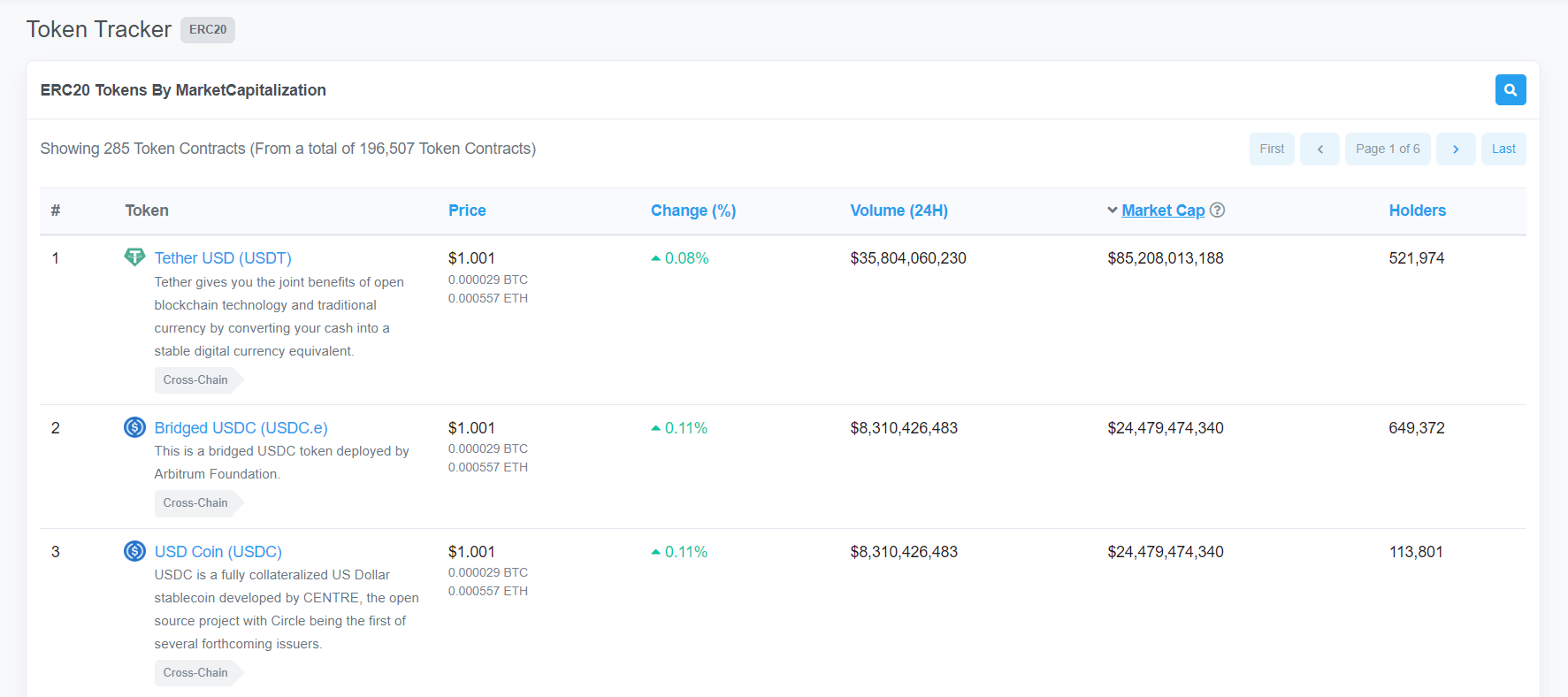Click USD Coin holders count 113,801
1568x697 pixels.
[1416, 552]
